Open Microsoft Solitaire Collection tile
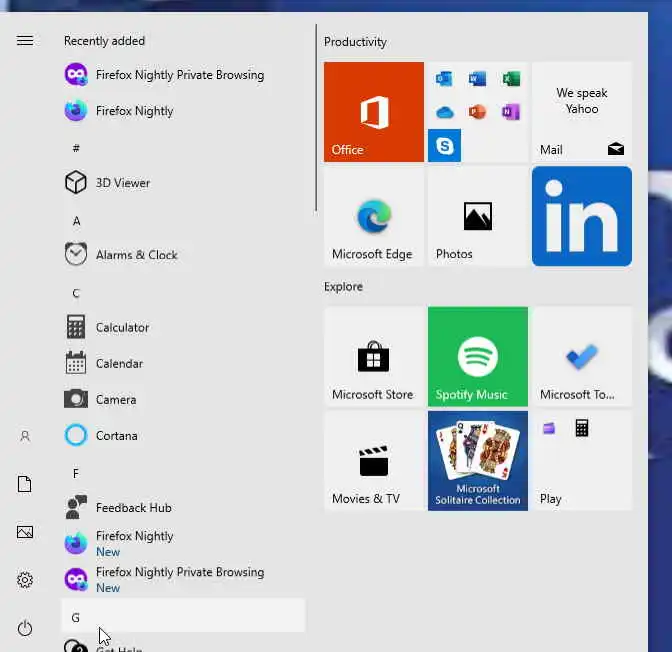 (x=478, y=461)
